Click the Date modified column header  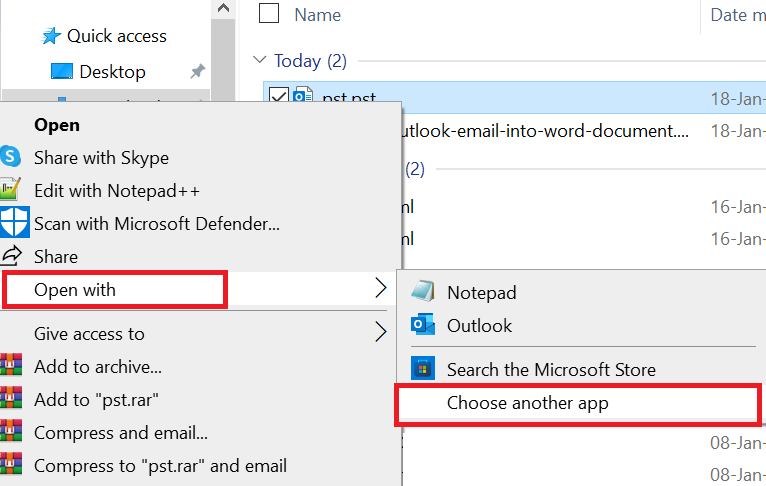click(x=738, y=15)
